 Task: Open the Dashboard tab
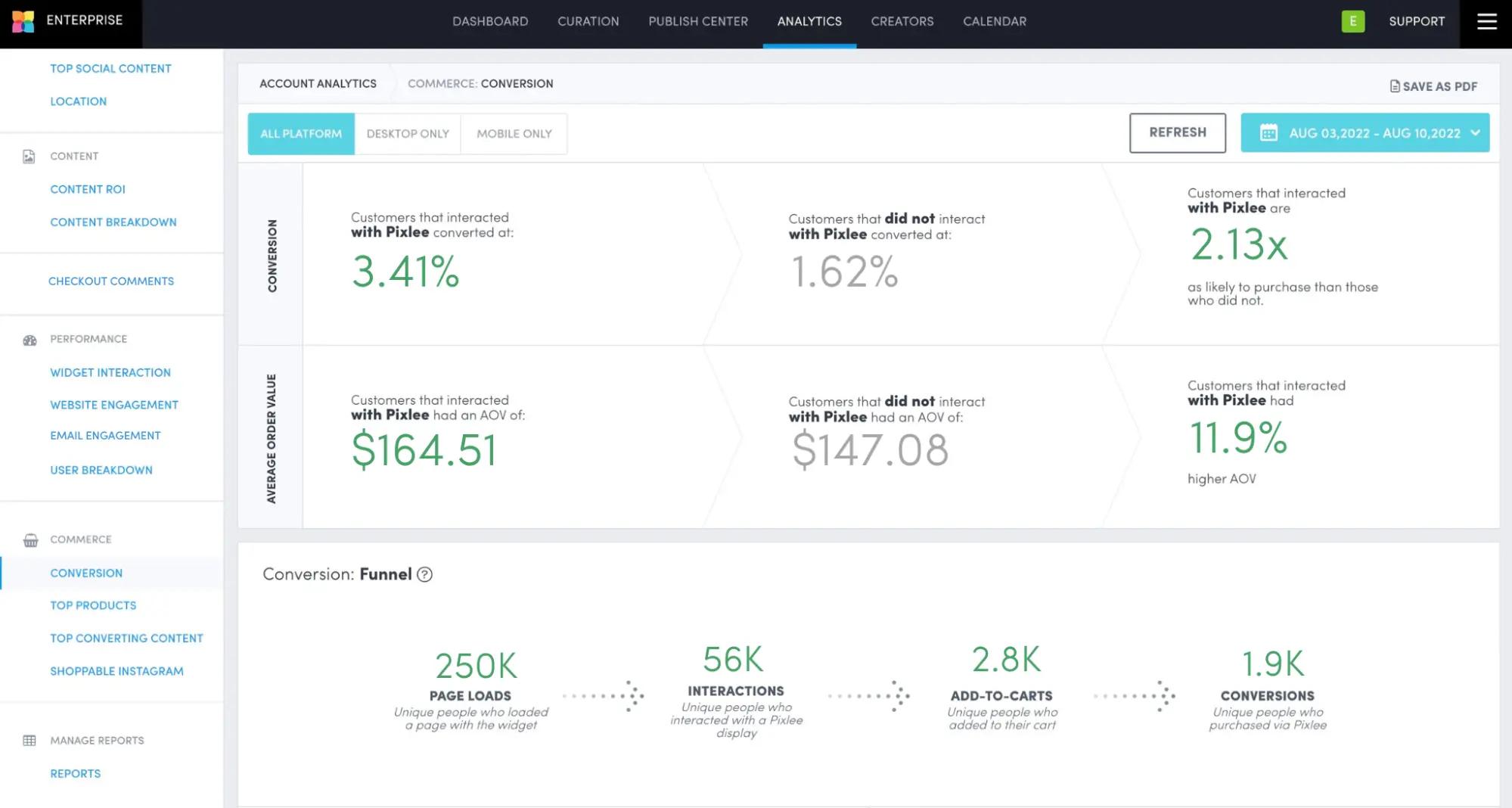(490, 21)
